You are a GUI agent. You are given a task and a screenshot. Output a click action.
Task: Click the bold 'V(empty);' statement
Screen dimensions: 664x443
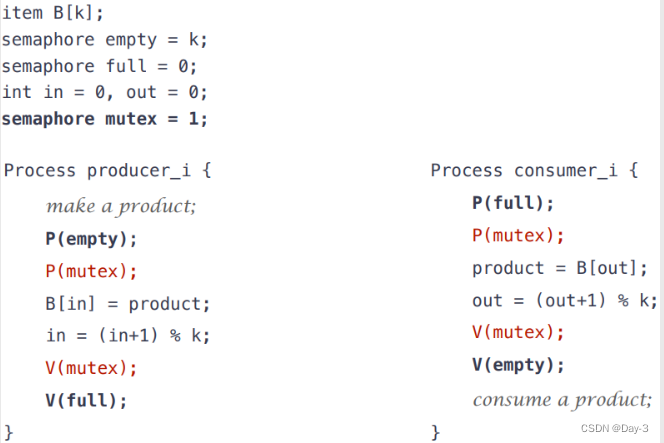click(518, 365)
